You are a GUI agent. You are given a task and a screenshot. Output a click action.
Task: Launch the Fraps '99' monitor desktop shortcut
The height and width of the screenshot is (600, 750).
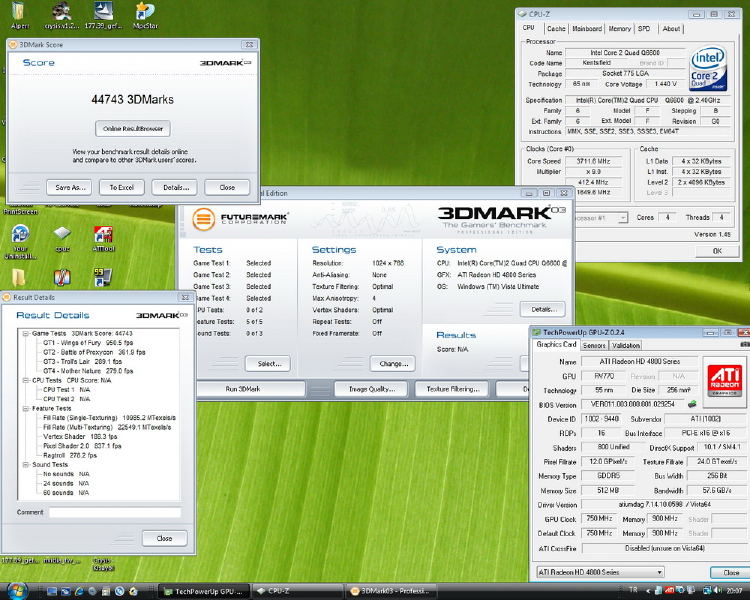[x=102, y=277]
